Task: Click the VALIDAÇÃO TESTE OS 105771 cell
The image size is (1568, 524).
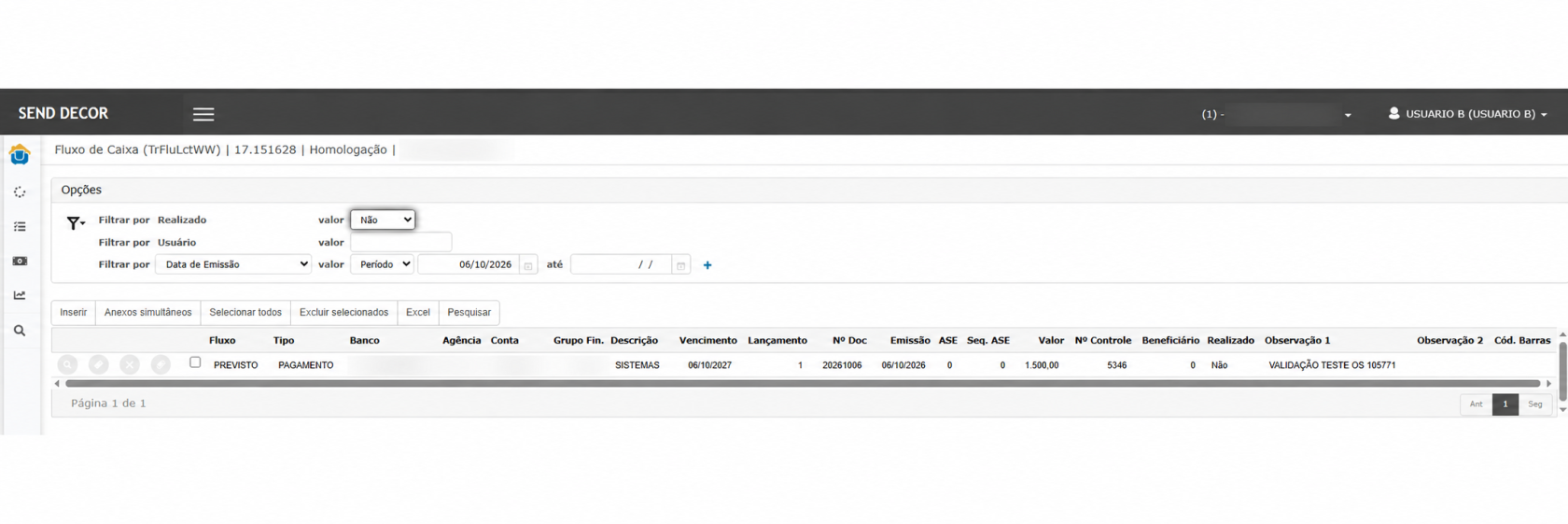Action: [1332, 365]
